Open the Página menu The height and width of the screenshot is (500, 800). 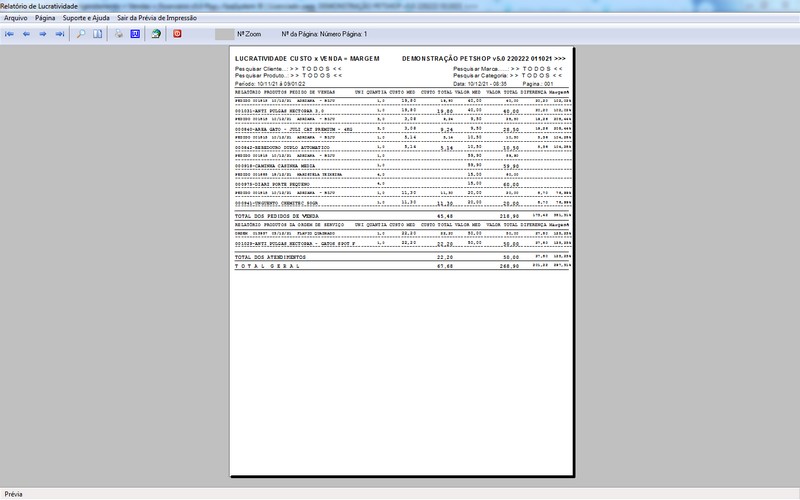pos(45,18)
